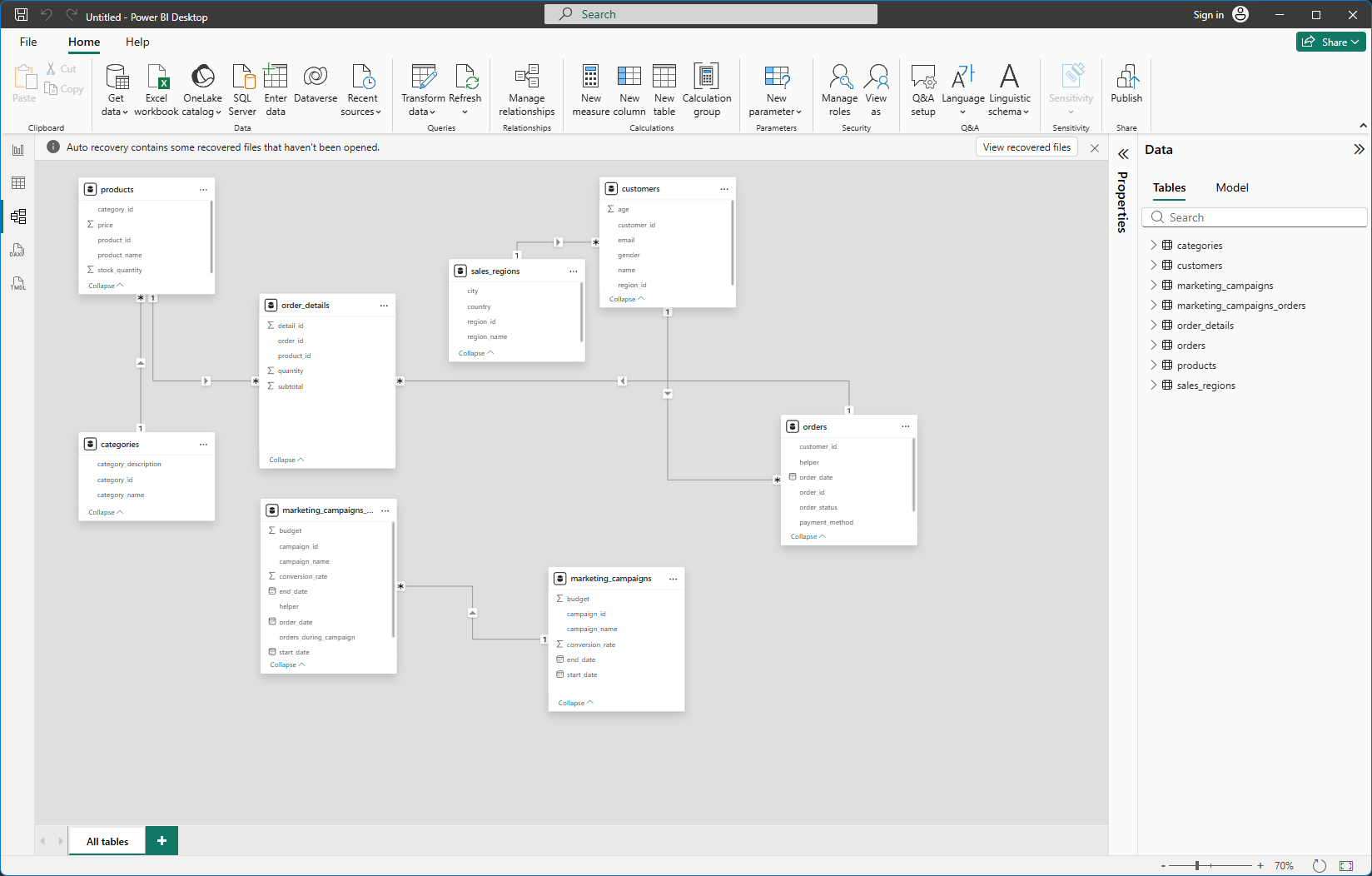Switch to the Tables tab in Data pane
Viewport: 1372px width, 876px height.
1169,187
